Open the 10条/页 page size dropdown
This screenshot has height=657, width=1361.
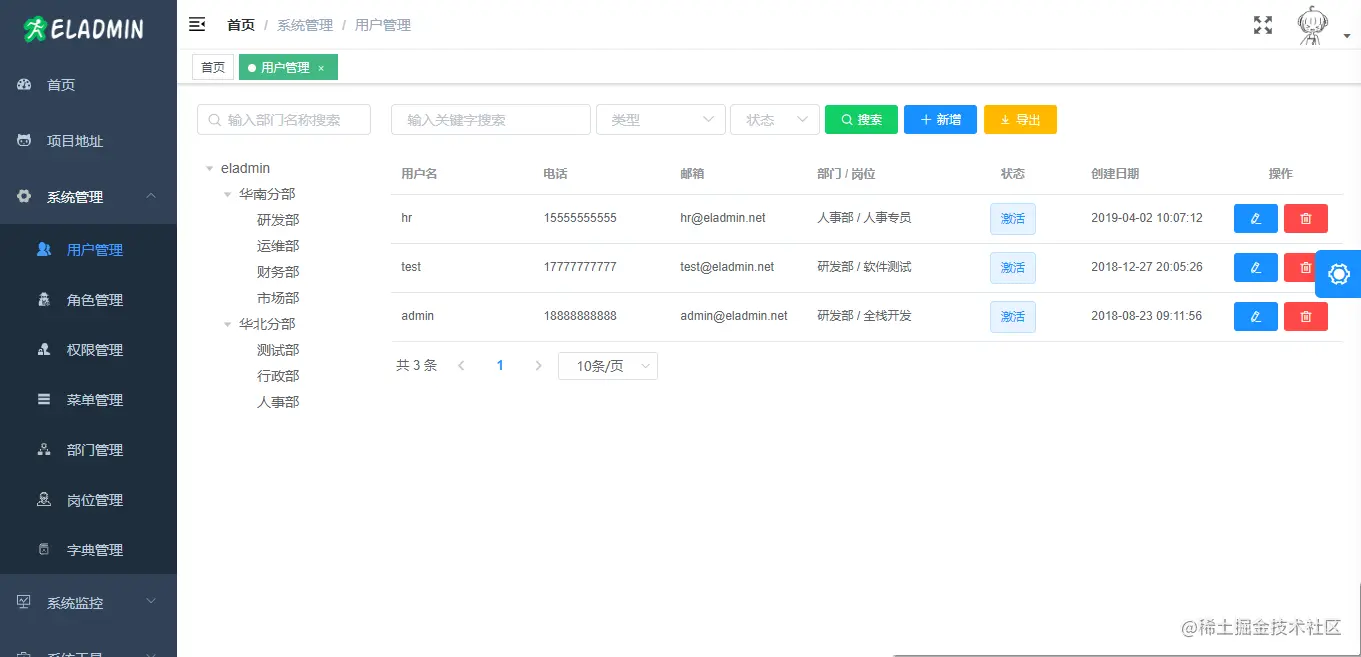(x=607, y=365)
